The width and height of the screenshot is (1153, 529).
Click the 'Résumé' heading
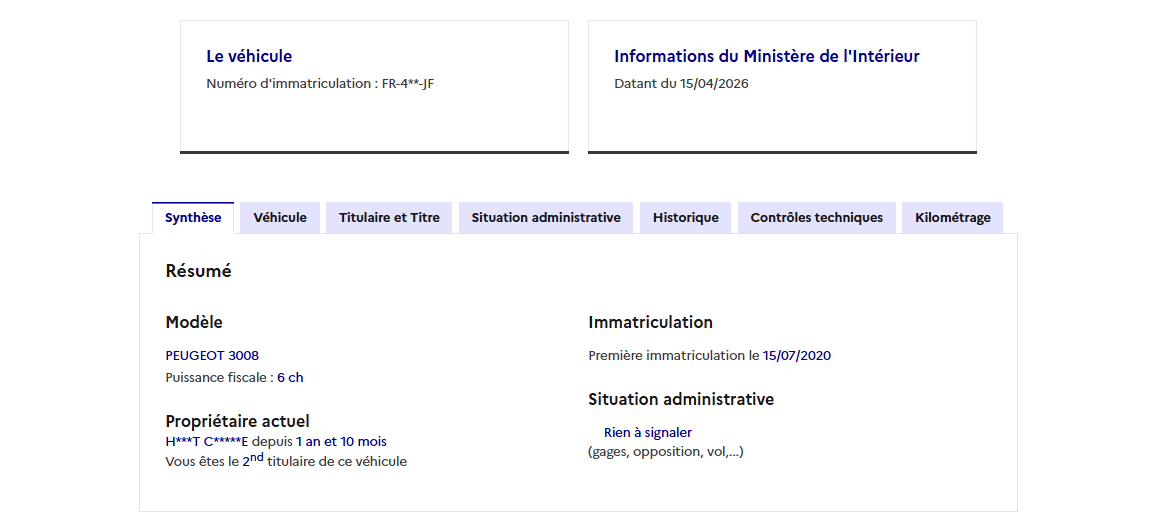click(x=199, y=271)
